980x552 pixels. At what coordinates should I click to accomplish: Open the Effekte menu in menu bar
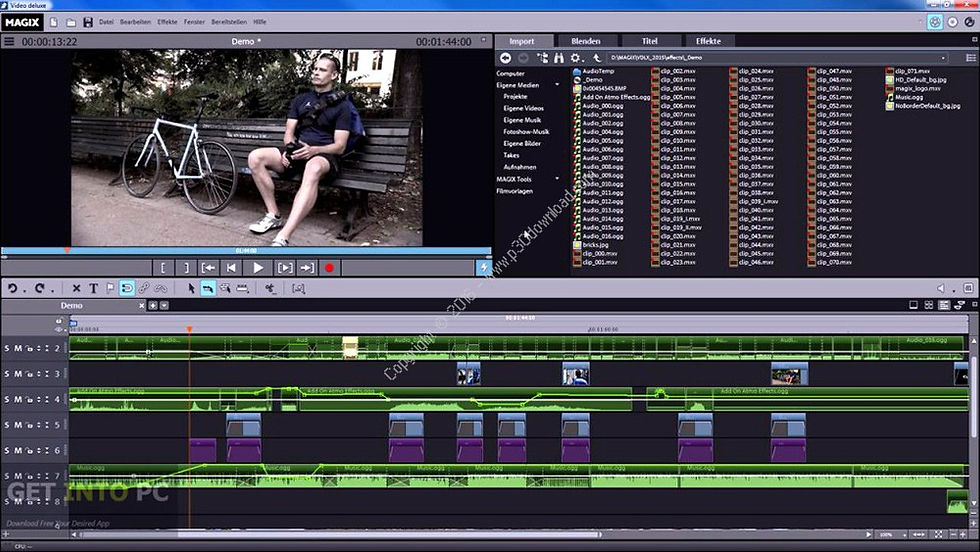point(167,22)
